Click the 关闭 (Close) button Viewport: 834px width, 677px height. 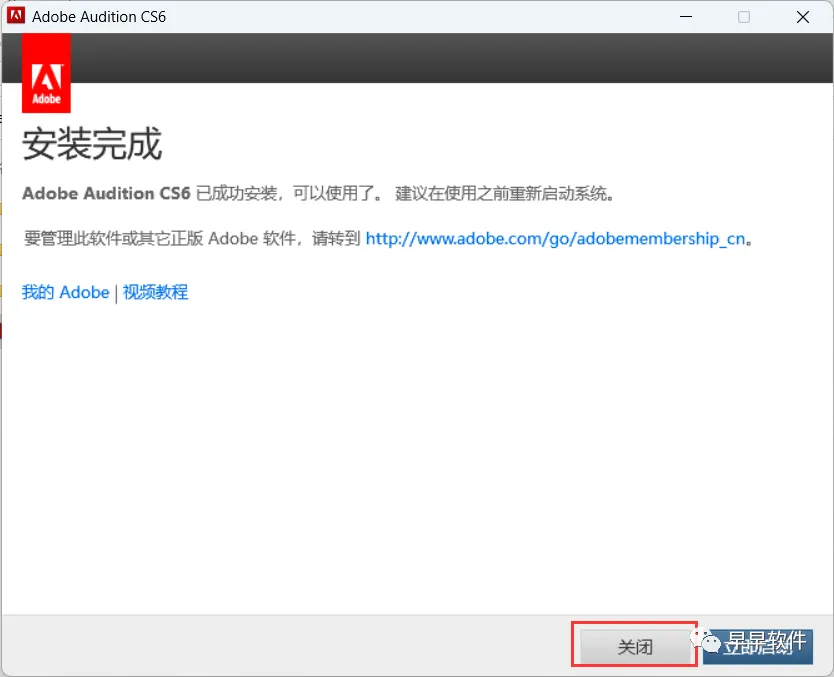click(635, 647)
